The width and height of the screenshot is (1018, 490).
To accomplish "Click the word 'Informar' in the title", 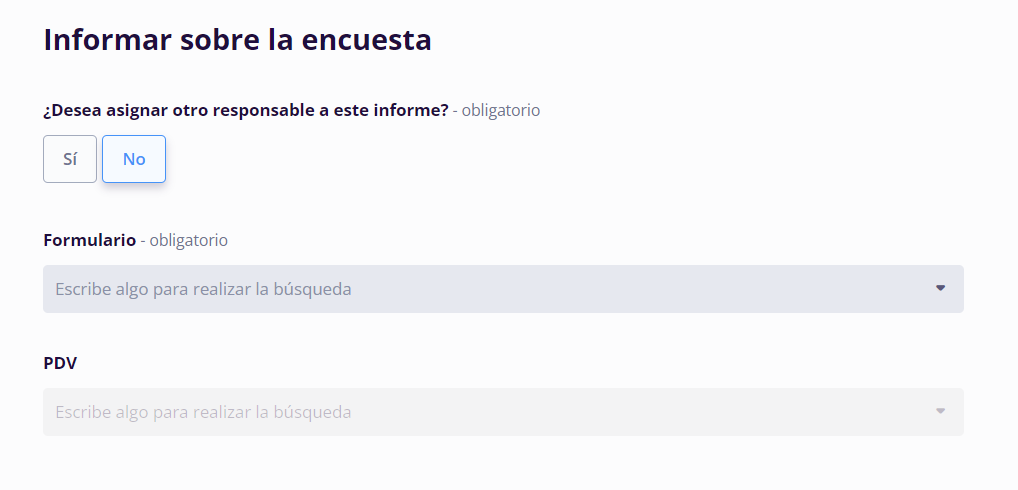I will (x=107, y=40).
